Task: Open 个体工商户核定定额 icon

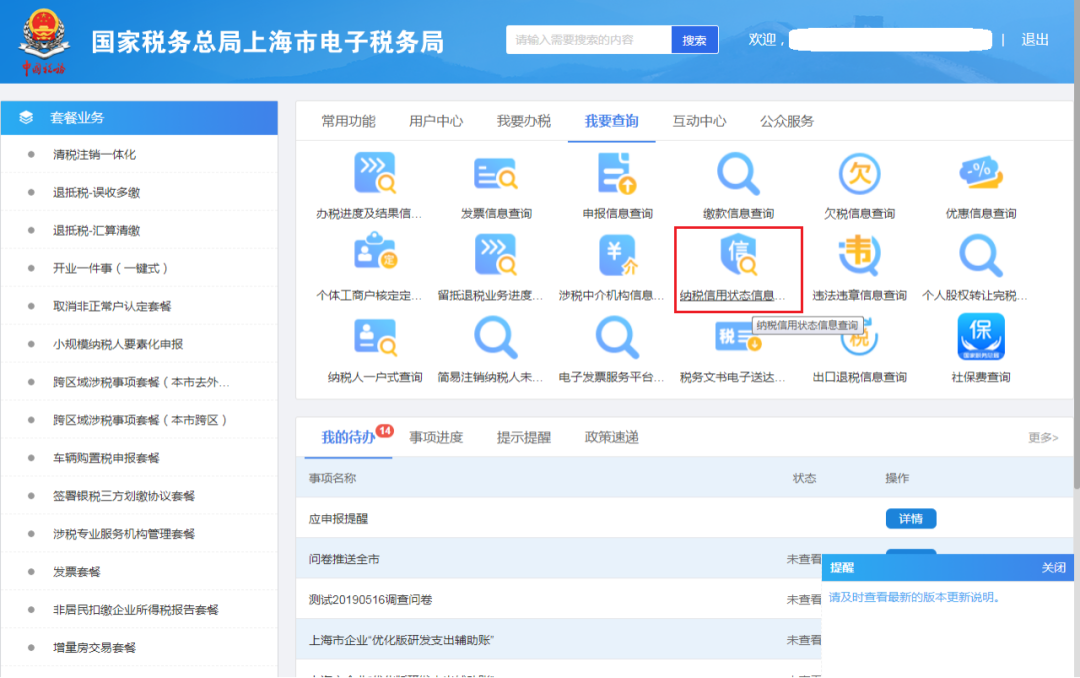Action: (375, 251)
